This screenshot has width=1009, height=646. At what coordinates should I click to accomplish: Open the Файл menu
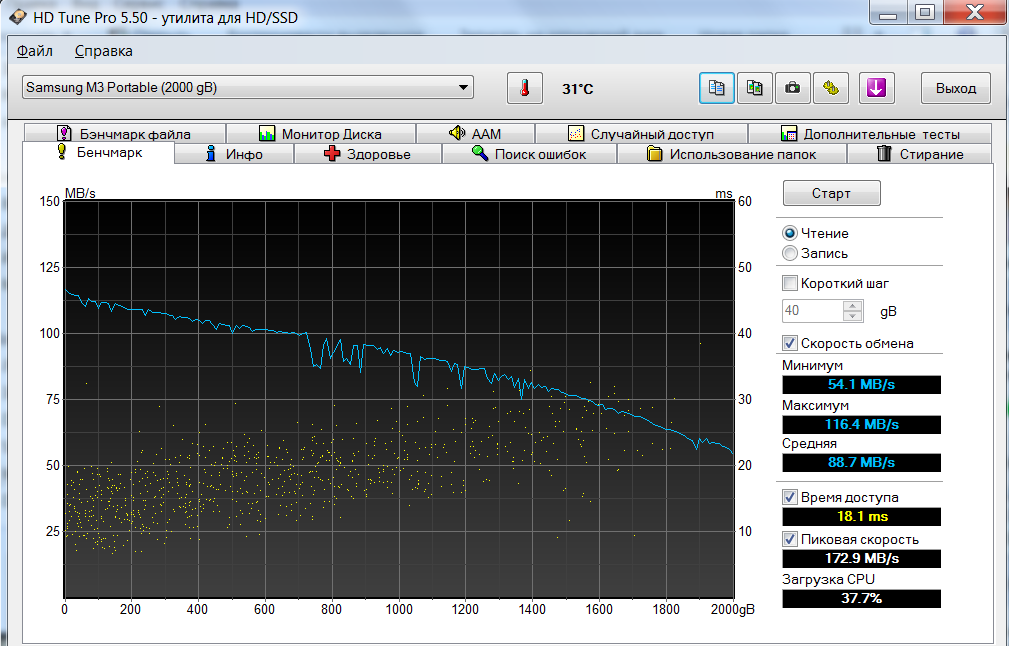click(x=35, y=51)
